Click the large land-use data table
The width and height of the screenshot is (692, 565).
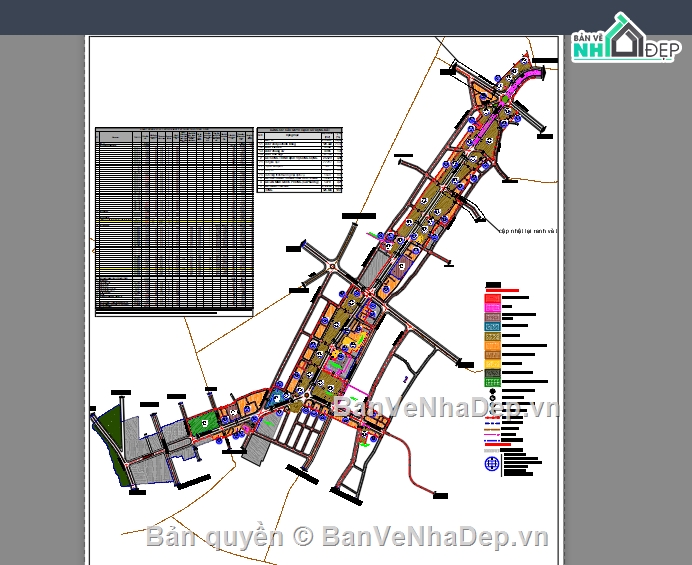pyautogui.click(x=174, y=222)
